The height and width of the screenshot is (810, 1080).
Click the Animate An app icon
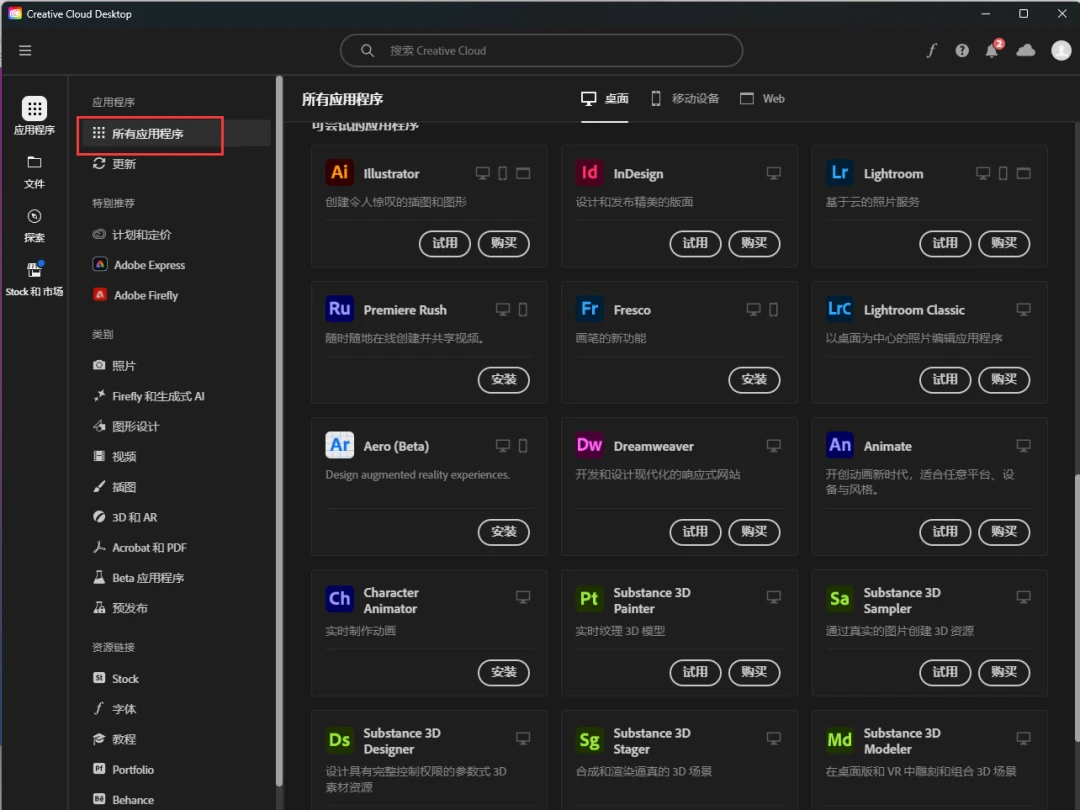click(840, 445)
